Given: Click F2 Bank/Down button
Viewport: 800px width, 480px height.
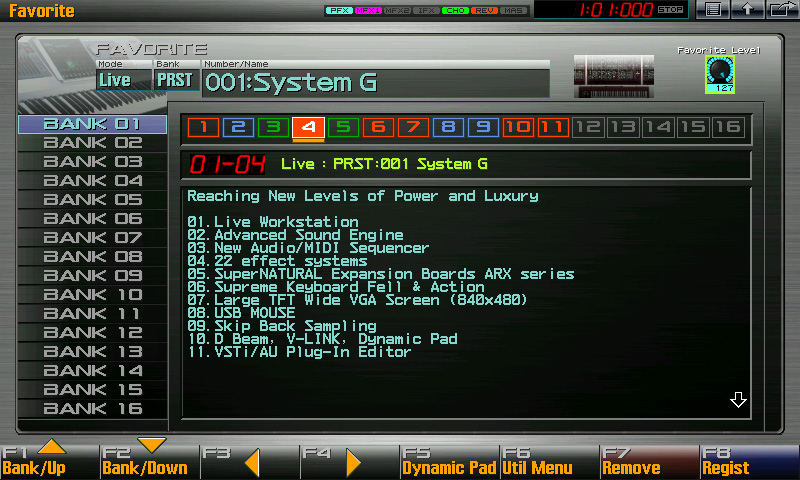Looking at the screenshot, I should click(x=149, y=461).
